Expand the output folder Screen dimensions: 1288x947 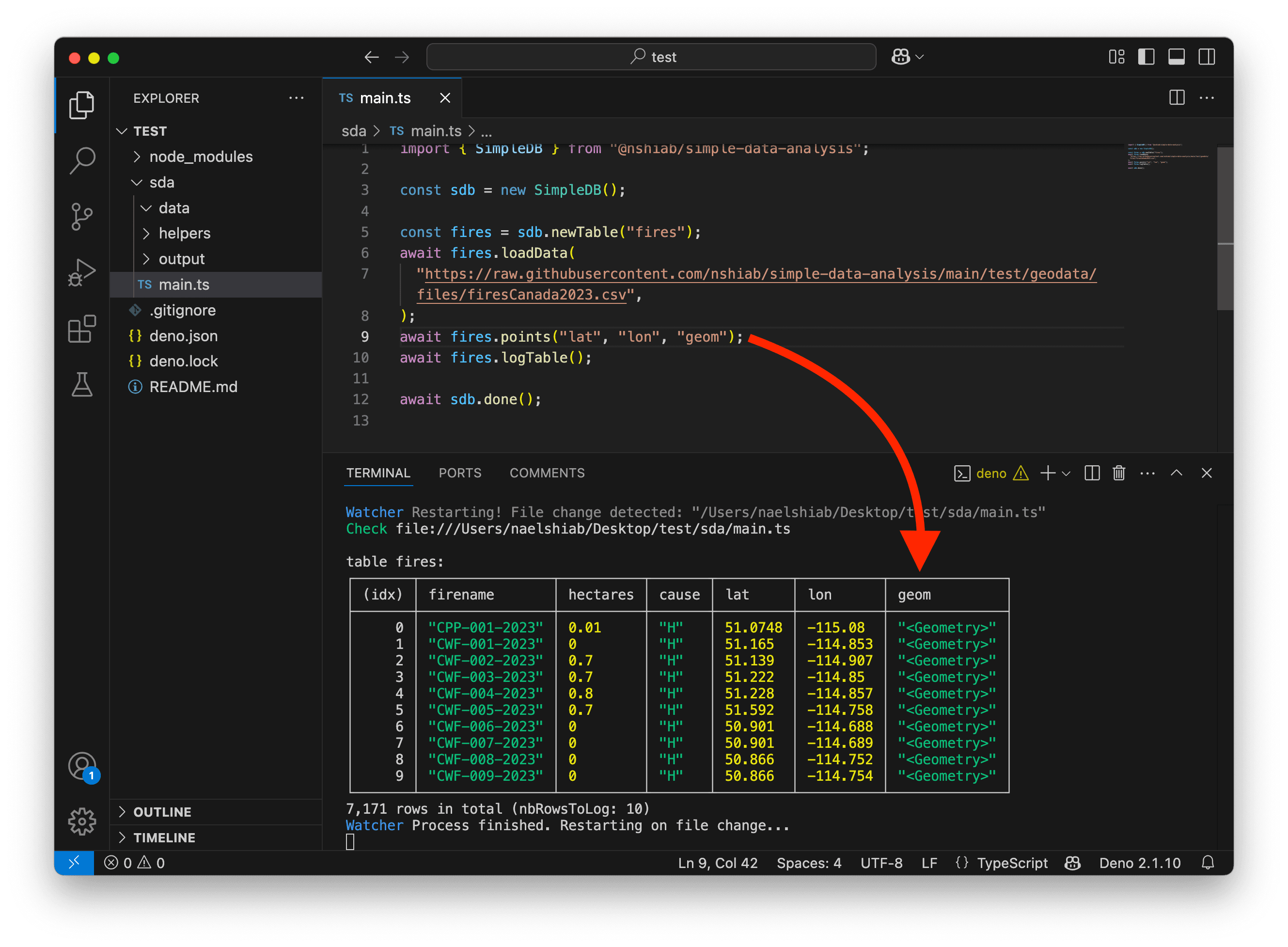[x=216, y=259]
